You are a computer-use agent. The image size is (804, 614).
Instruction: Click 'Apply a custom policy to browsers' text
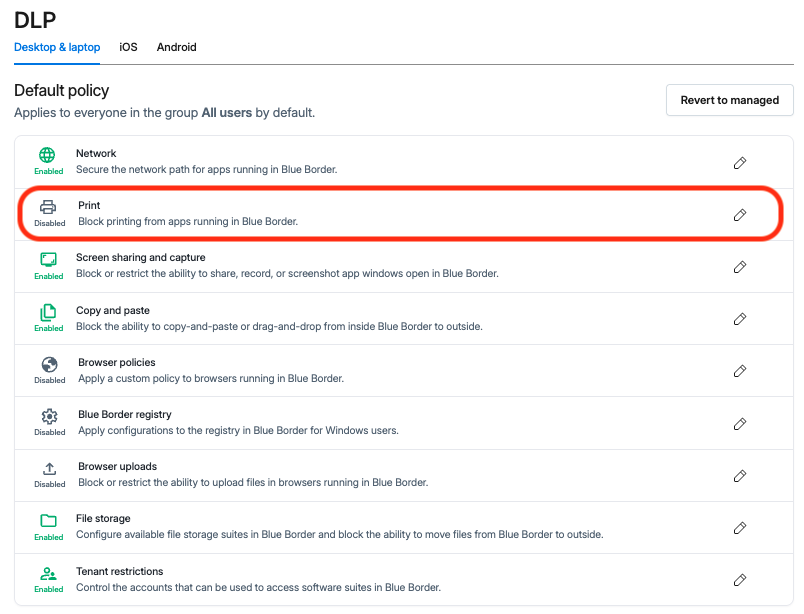click(x=211, y=379)
